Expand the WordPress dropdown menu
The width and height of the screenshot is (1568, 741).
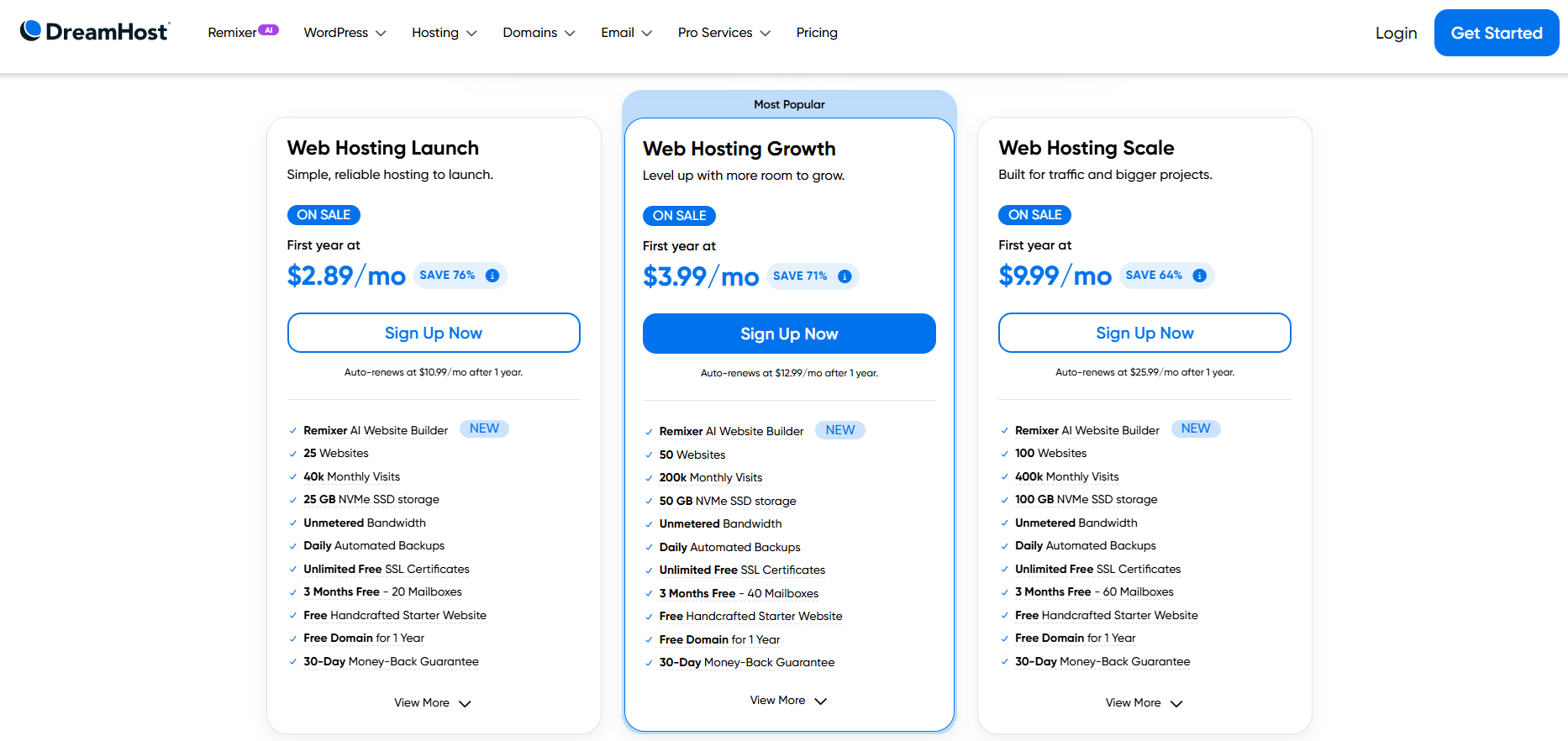[x=345, y=32]
